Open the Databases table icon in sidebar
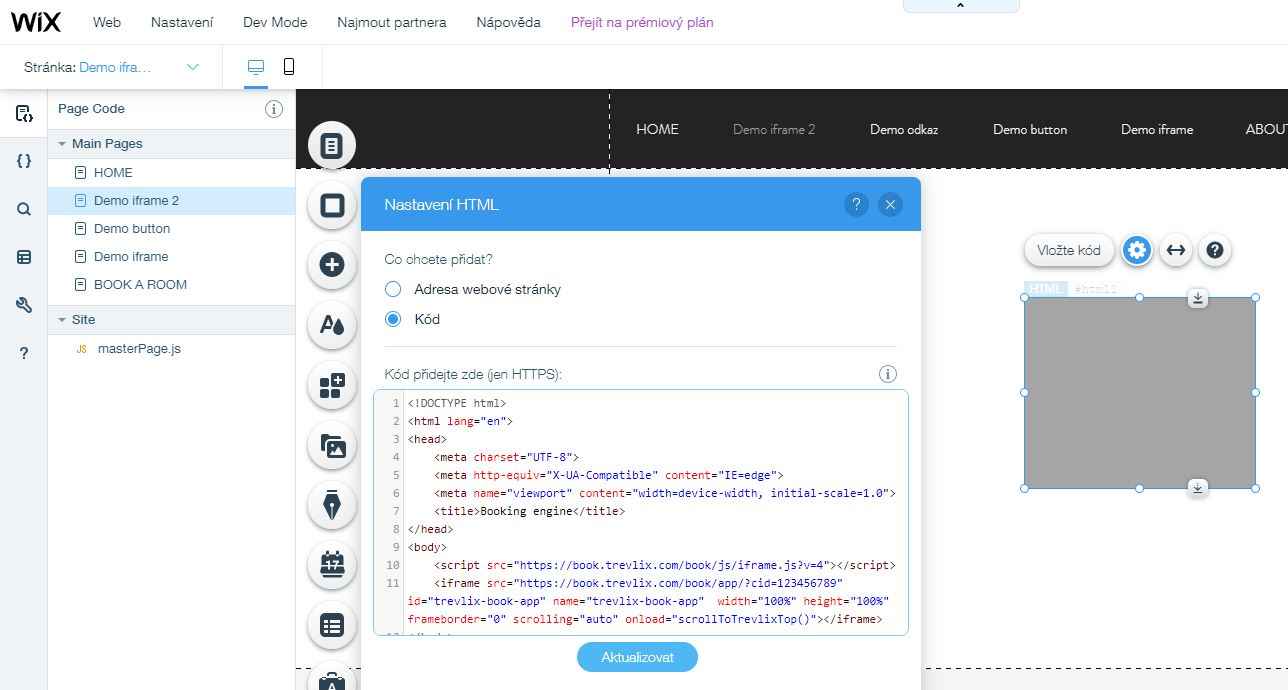This screenshot has height=690, width=1288. click(24, 257)
